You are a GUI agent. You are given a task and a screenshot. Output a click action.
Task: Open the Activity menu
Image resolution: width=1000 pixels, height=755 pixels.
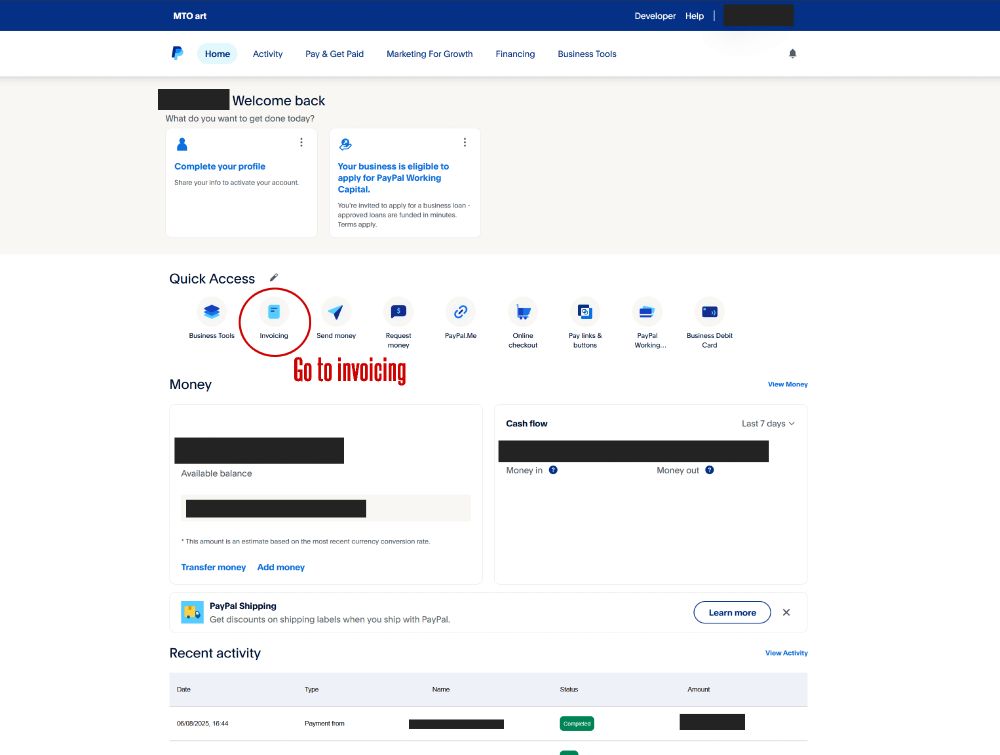(x=267, y=54)
